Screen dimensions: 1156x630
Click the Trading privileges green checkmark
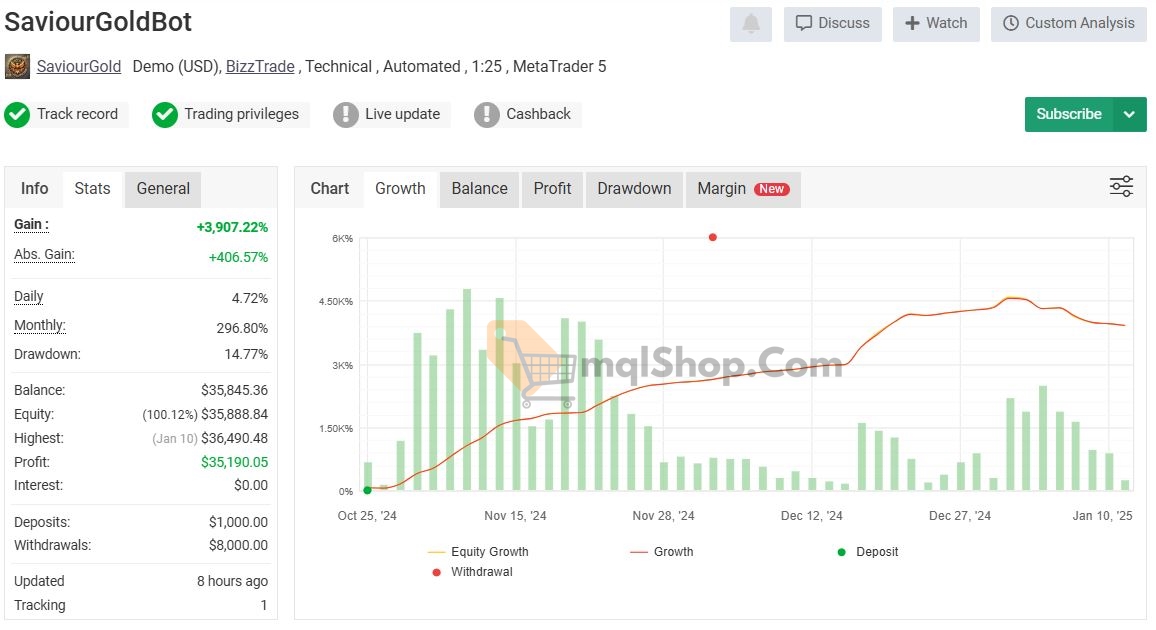[x=165, y=114]
